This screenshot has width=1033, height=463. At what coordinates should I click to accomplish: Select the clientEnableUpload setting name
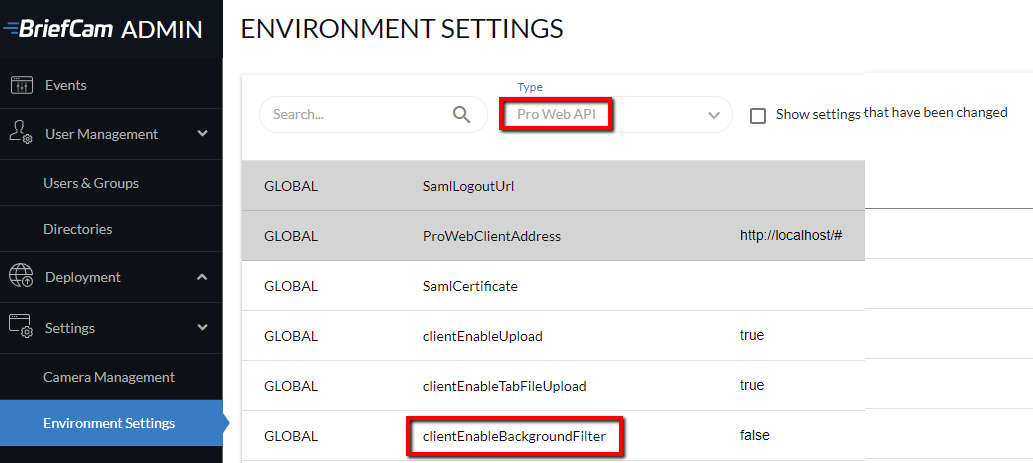pyautogui.click(x=482, y=337)
